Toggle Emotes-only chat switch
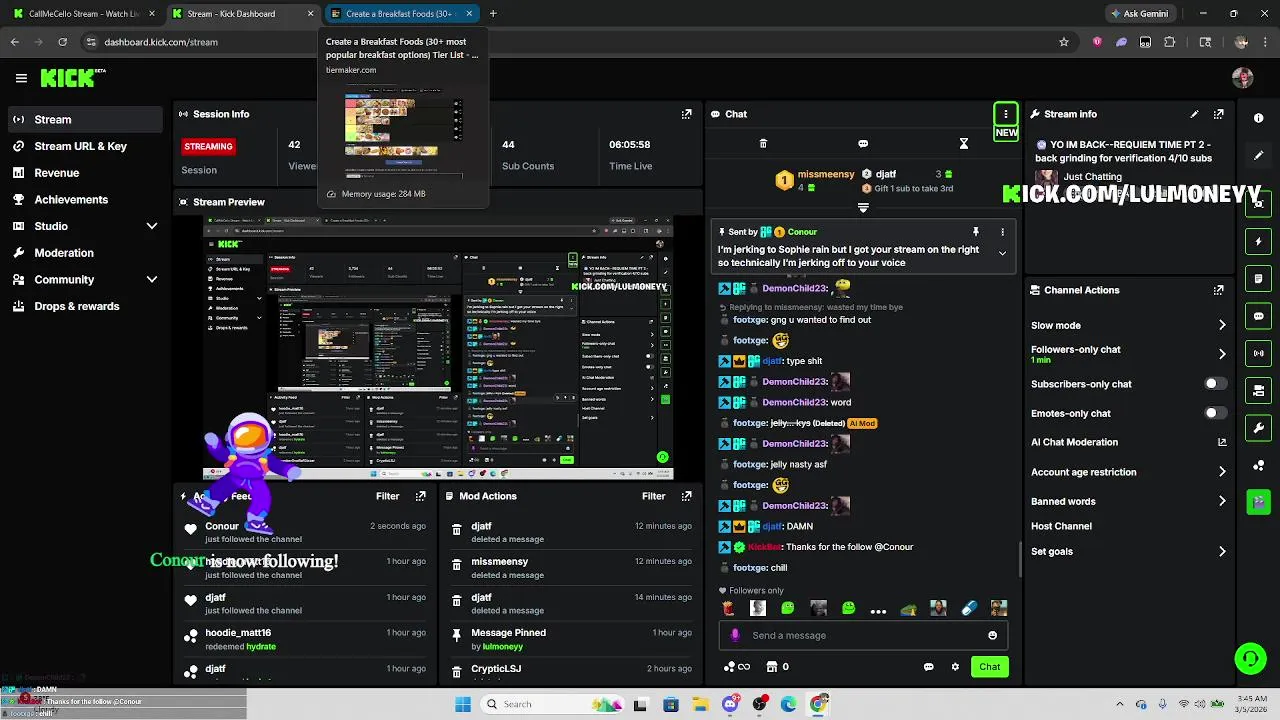The image size is (1280, 720). click(1215, 413)
